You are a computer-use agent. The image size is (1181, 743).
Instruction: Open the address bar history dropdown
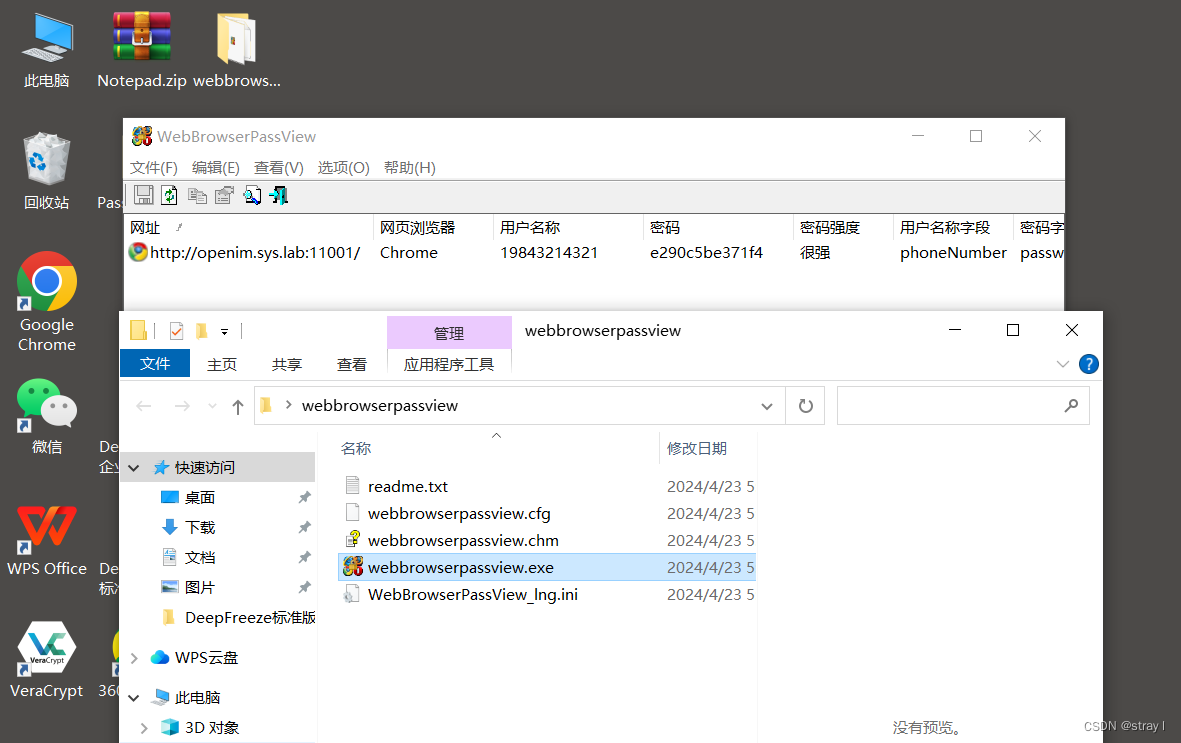tap(767, 406)
